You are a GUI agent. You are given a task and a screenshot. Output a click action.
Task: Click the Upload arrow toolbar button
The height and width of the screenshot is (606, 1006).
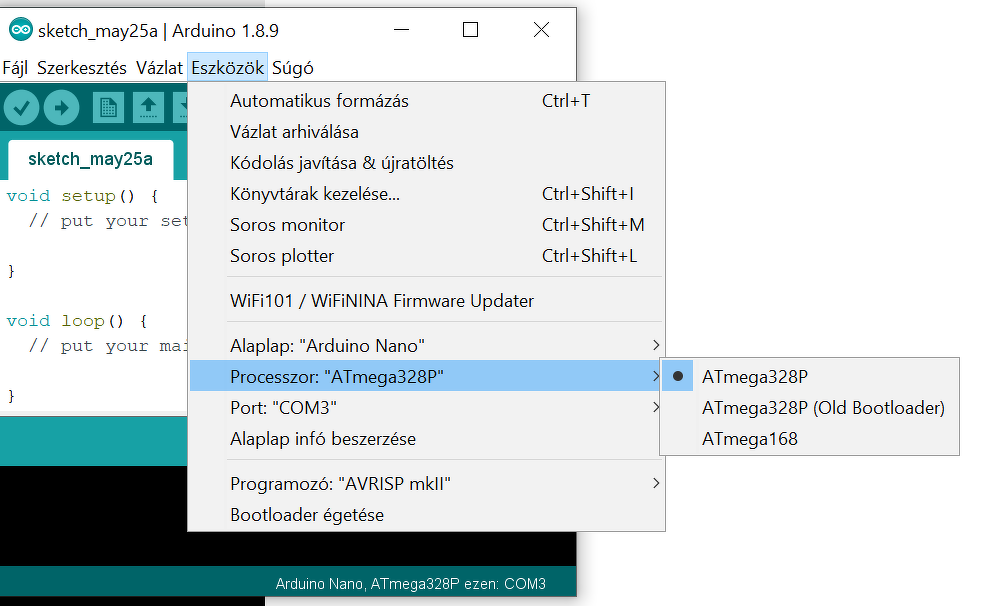click(x=62, y=107)
